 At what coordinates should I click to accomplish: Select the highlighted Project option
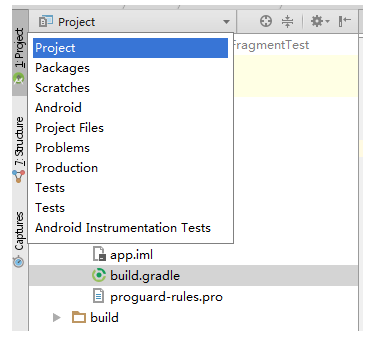tap(130, 48)
